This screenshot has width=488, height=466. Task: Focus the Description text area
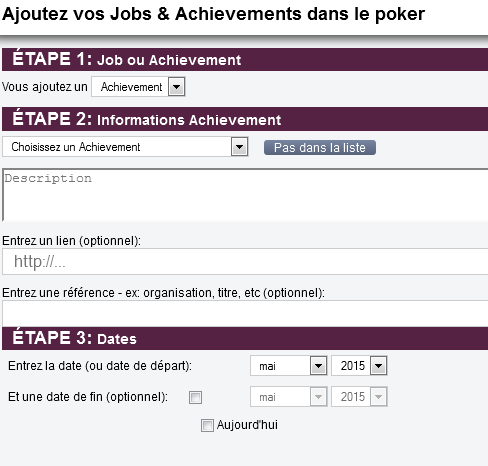(x=245, y=195)
